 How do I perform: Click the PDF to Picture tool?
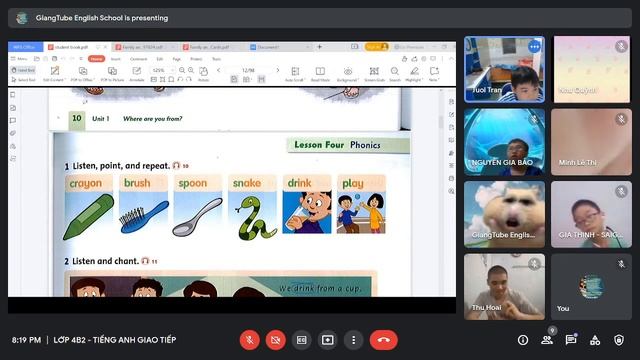[112, 74]
